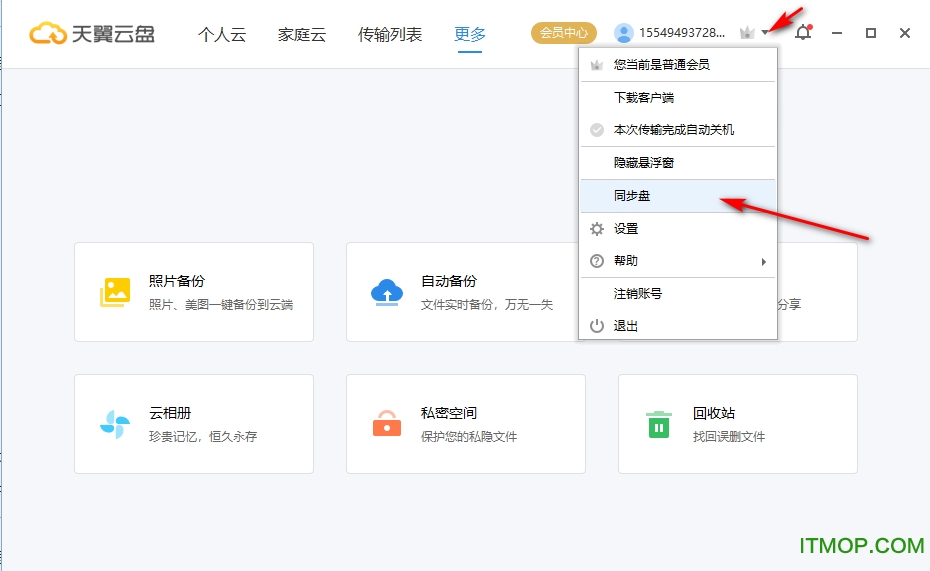The image size is (930, 571).
Task: Click the text 照片、美图一键备份到云端
Action: 221,305
